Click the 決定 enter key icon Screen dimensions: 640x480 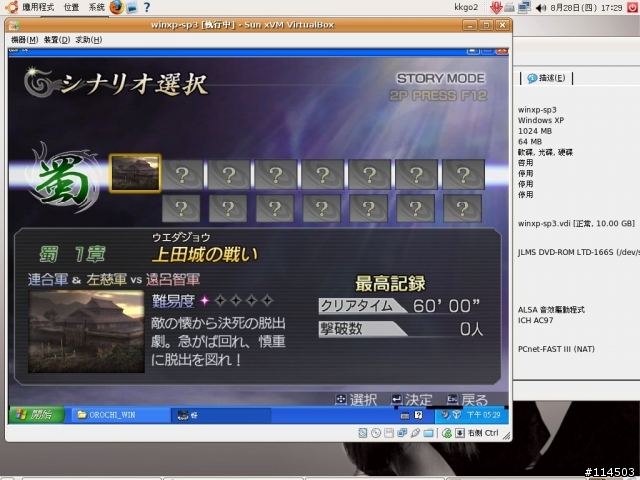(396, 399)
